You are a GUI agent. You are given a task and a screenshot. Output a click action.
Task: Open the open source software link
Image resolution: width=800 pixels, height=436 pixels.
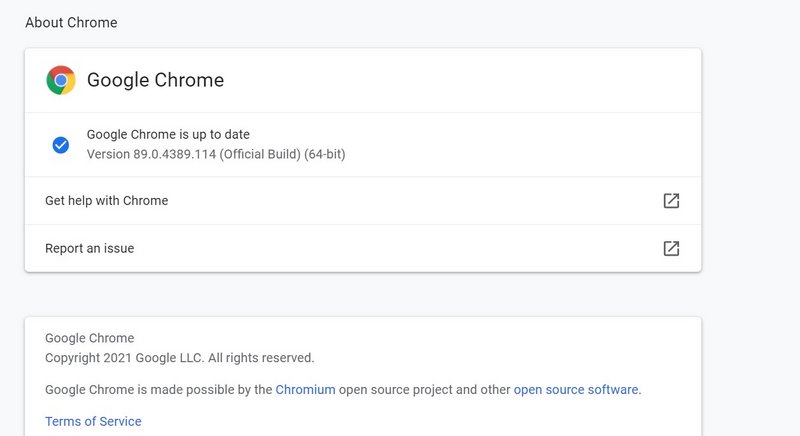coord(576,390)
